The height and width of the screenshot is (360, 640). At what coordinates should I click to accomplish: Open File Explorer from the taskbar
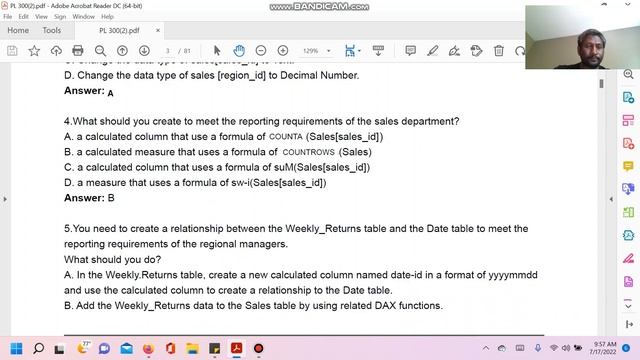pyautogui.click(x=192, y=349)
